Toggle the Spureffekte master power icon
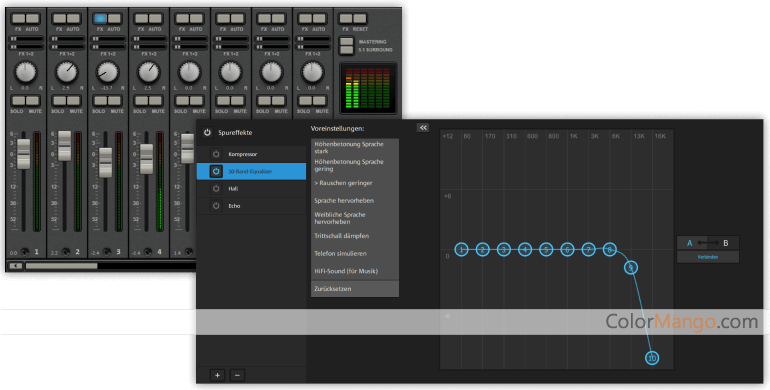 (x=207, y=133)
